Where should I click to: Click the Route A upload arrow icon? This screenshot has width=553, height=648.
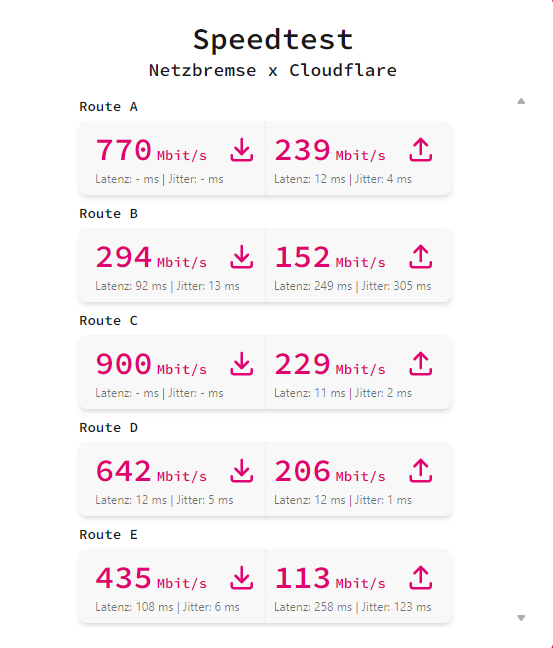[x=421, y=150]
